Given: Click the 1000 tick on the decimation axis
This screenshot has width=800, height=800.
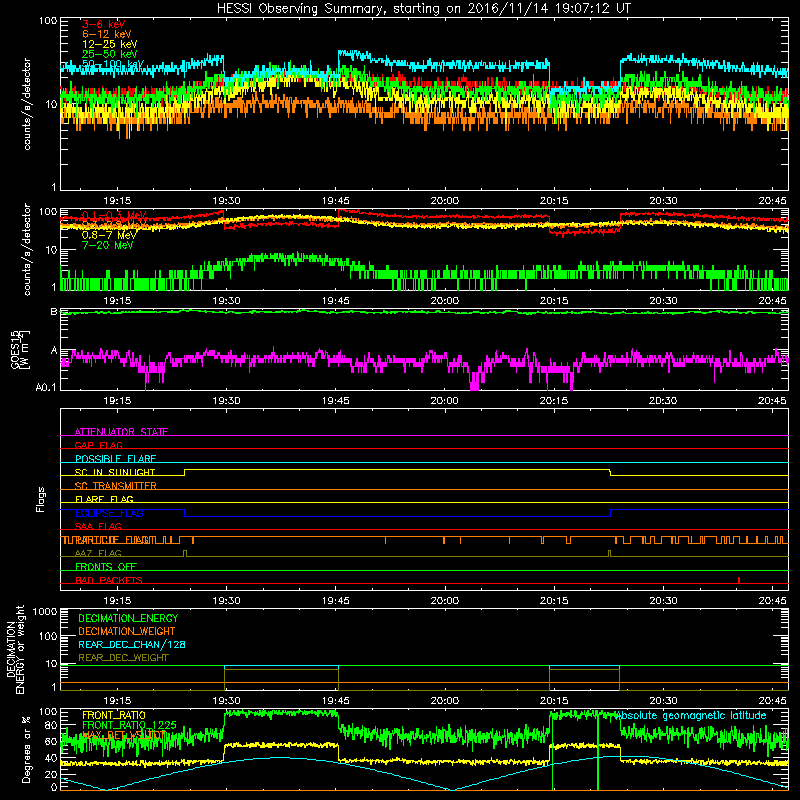Looking at the screenshot, I should tap(45, 612).
